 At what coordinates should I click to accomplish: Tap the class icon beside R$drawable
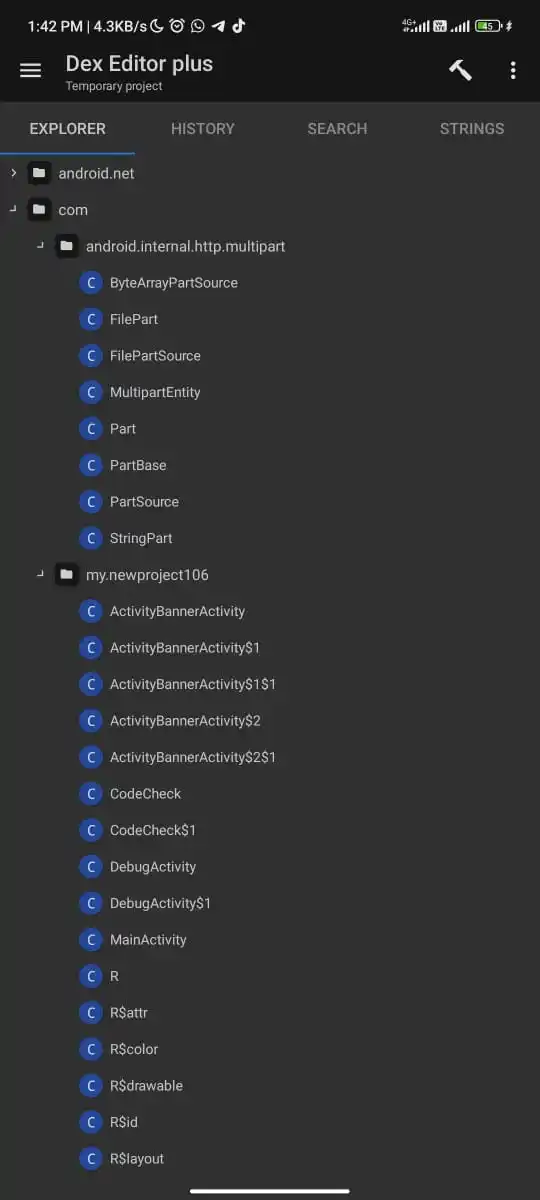(91, 1086)
